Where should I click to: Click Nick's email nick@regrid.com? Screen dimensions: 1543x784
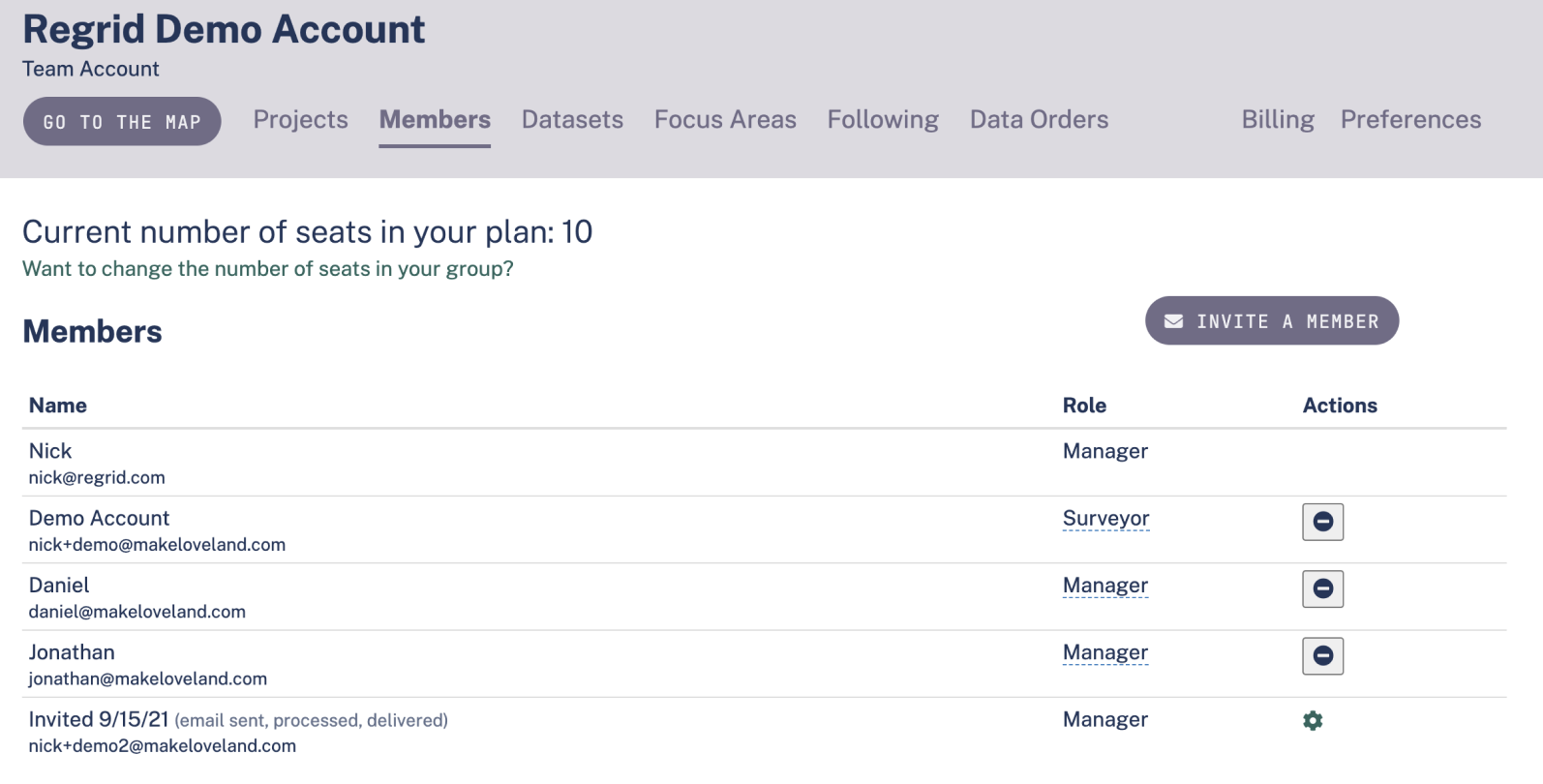[97, 477]
